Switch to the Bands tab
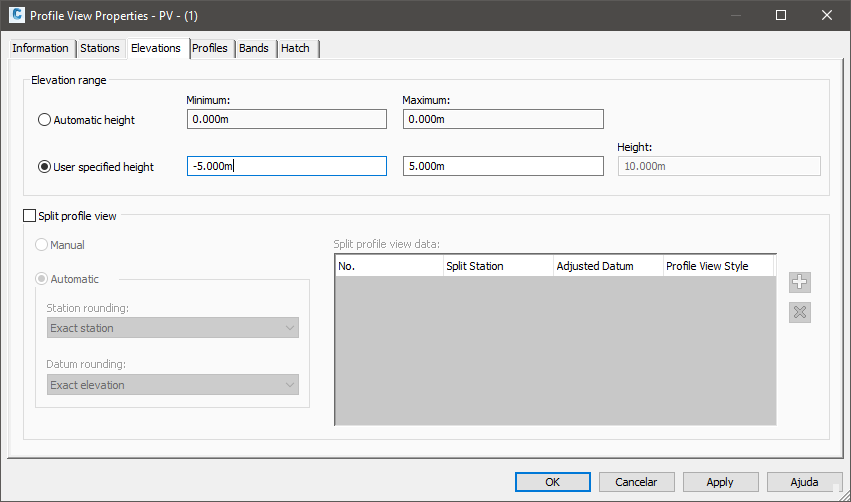The width and height of the screenshot is (851, 502). [x=254, y=48]
